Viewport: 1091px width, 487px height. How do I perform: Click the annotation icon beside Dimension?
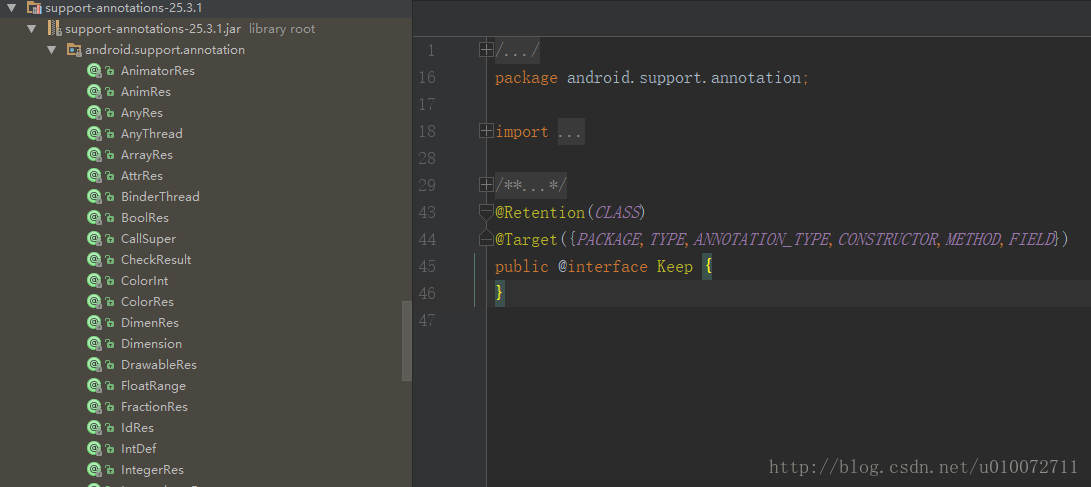pos(94,344)
